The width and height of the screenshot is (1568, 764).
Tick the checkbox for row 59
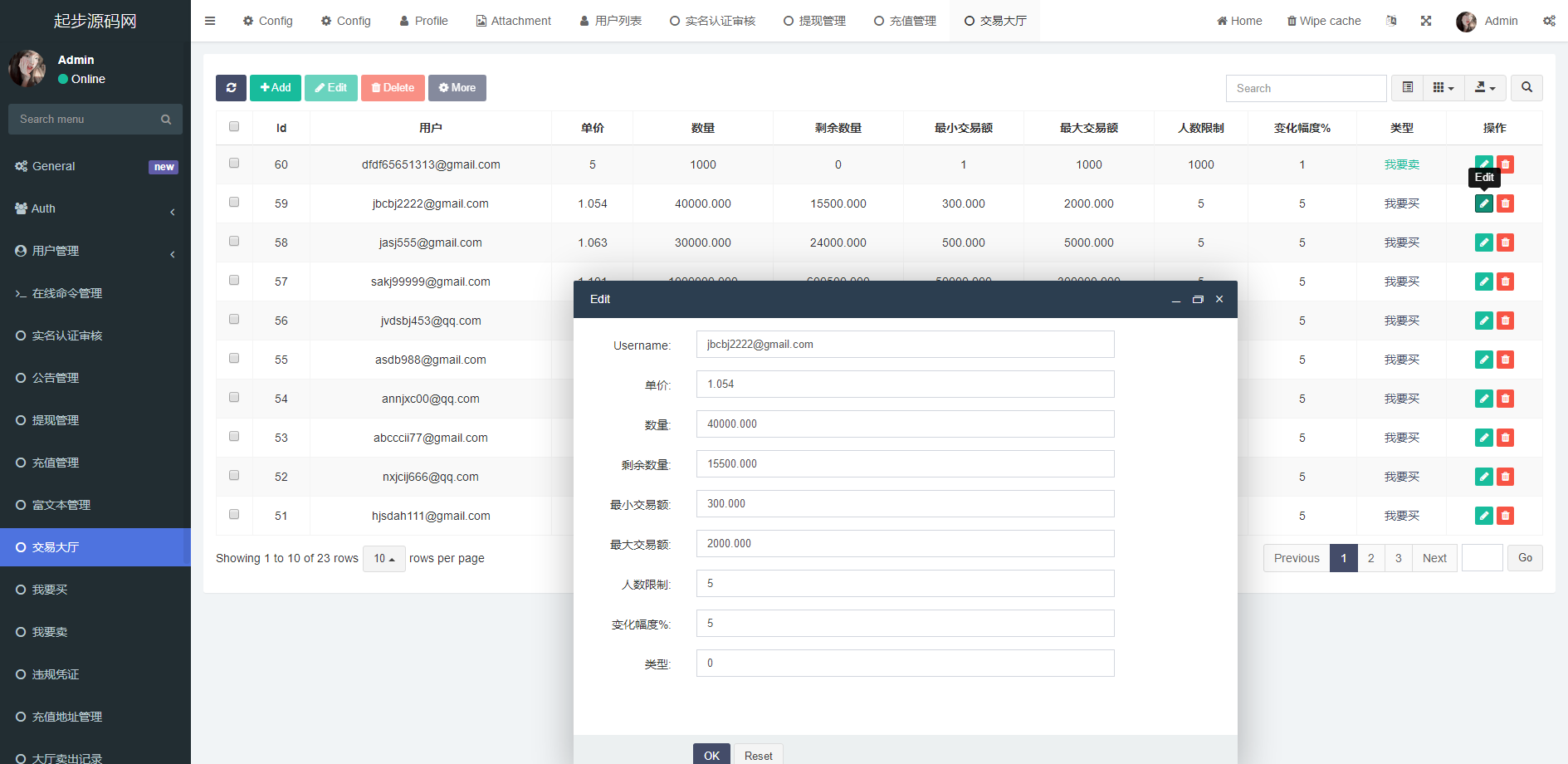point(234,203)
